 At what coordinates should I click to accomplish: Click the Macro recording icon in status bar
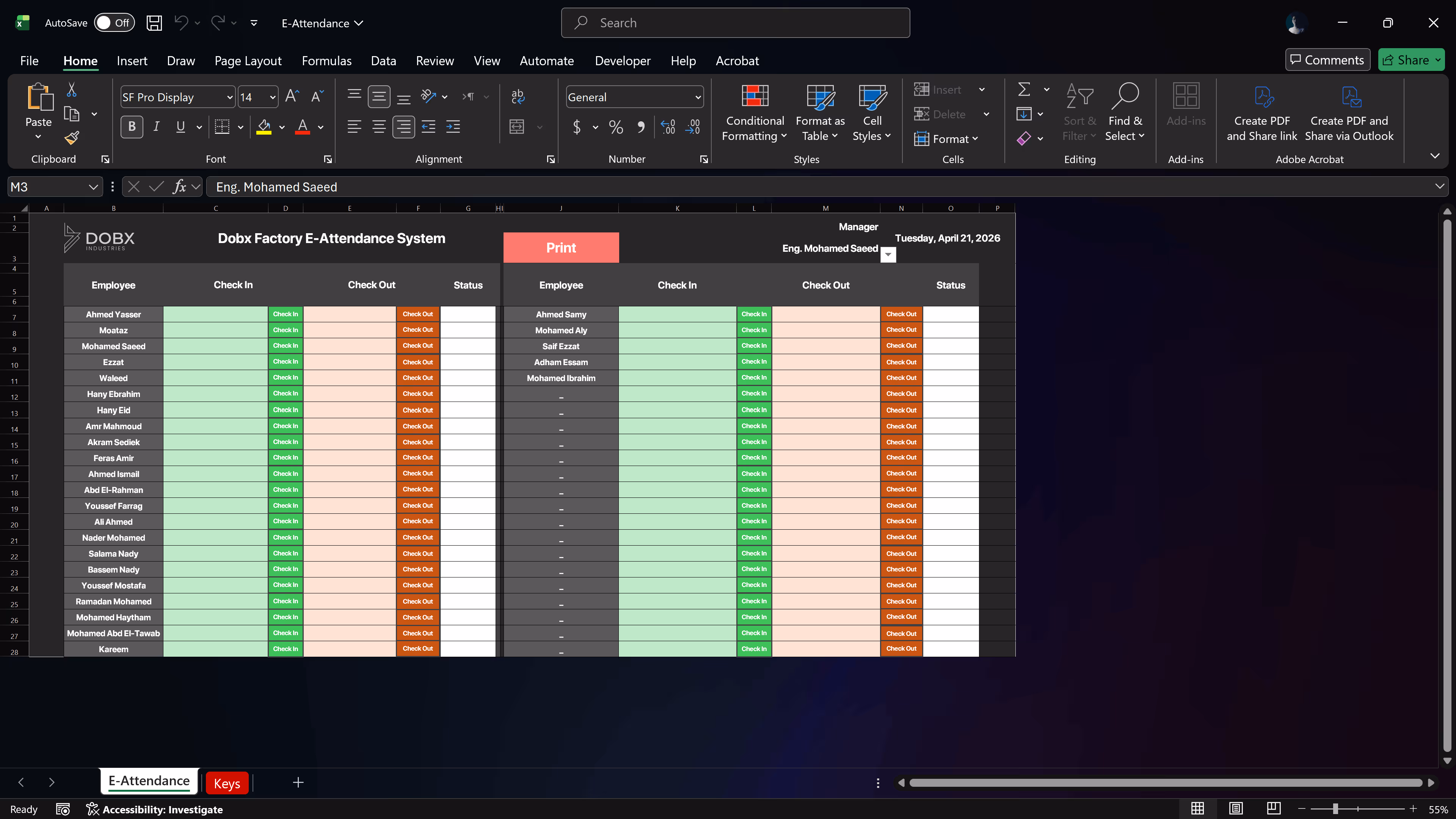pos(63,810)
